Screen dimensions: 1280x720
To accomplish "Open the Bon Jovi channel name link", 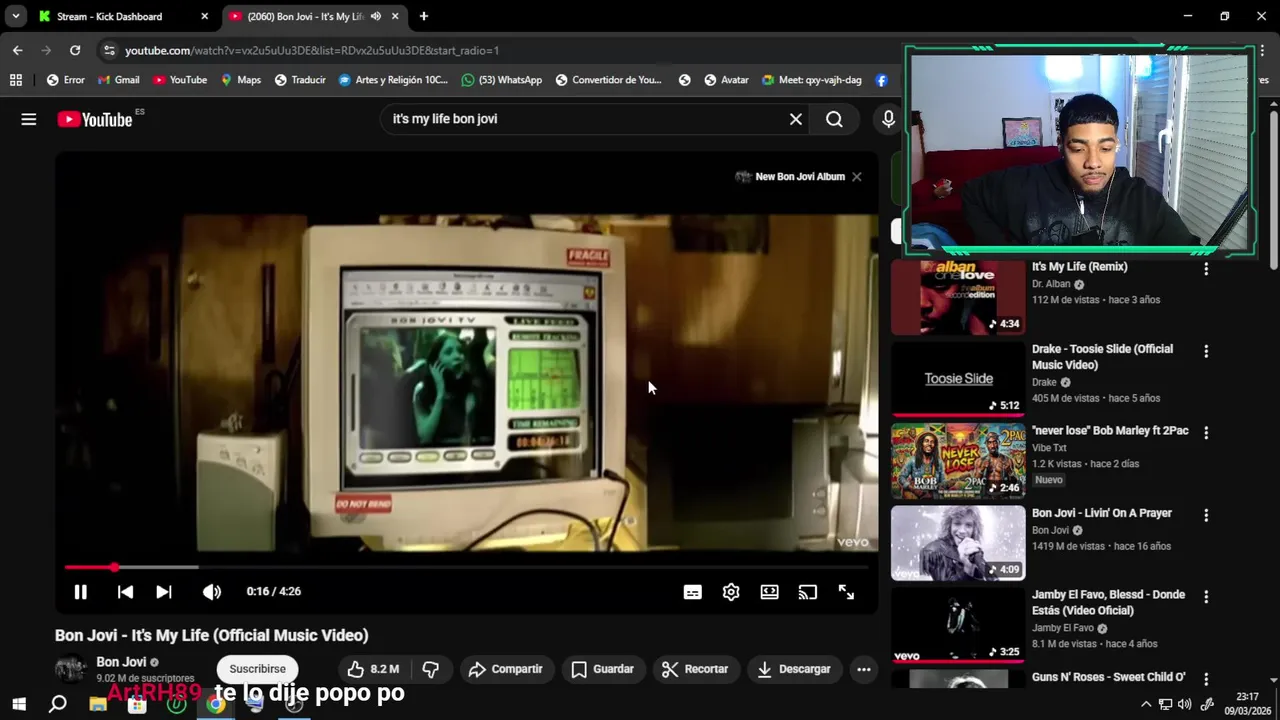I will (121, 662).
